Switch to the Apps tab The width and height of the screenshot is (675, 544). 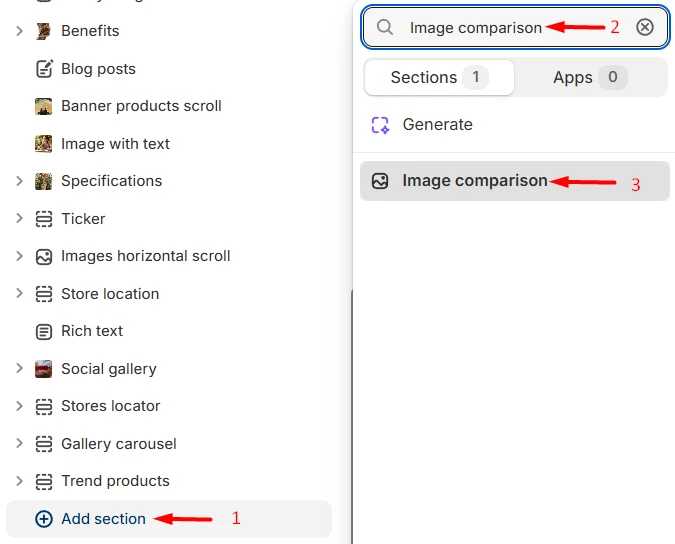pos(590,77)
